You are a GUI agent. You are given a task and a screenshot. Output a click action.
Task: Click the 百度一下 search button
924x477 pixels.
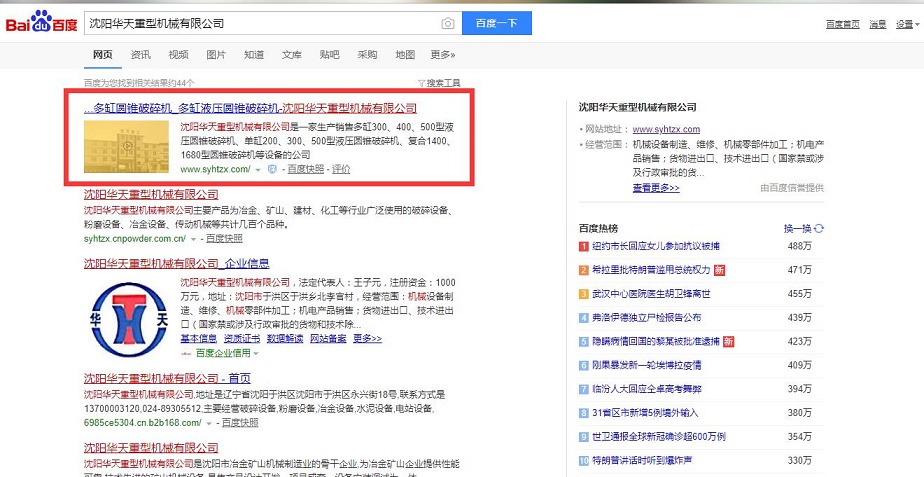pyautogui.click(x=497, y=23)
